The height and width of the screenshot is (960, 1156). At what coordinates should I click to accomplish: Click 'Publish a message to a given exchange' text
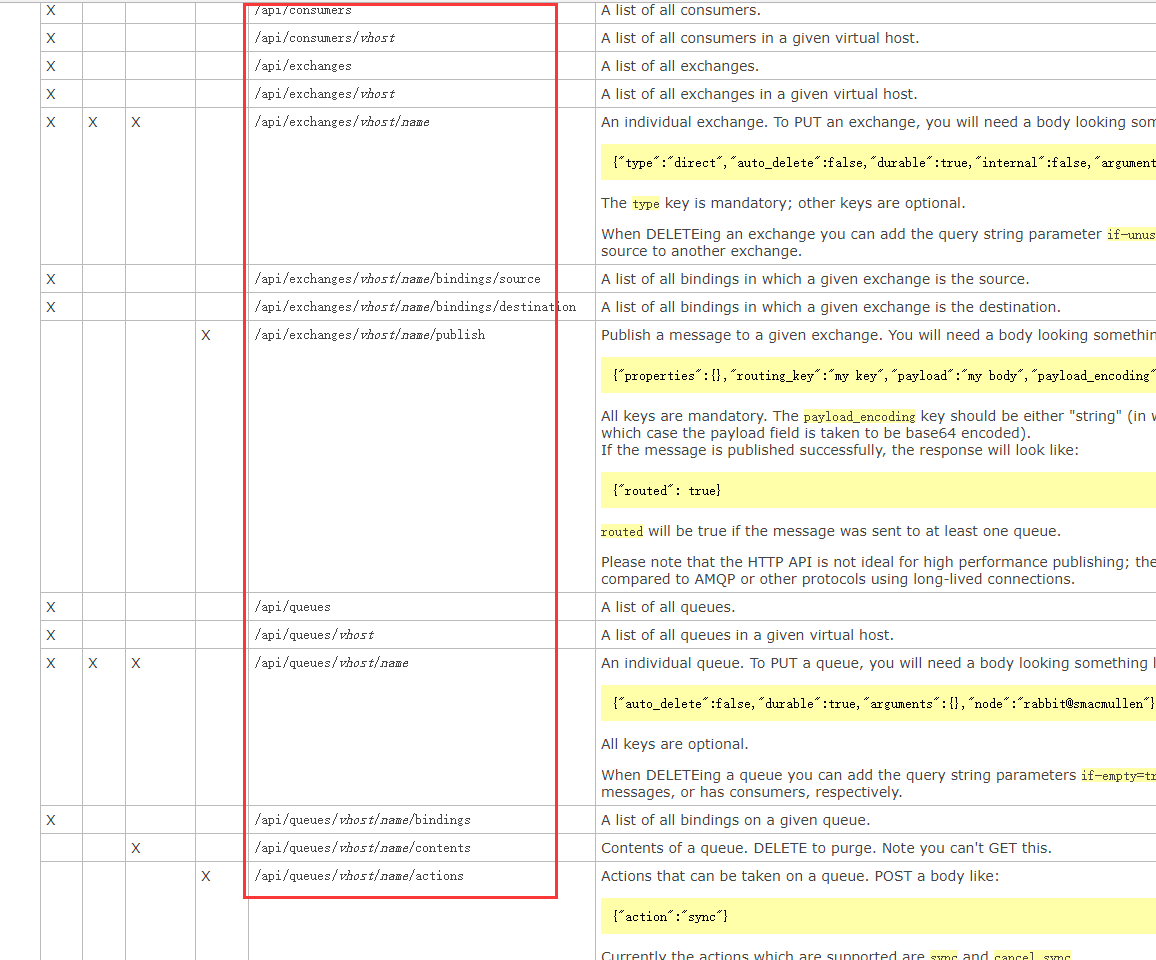pyautogui.click(x=878, y=335)
